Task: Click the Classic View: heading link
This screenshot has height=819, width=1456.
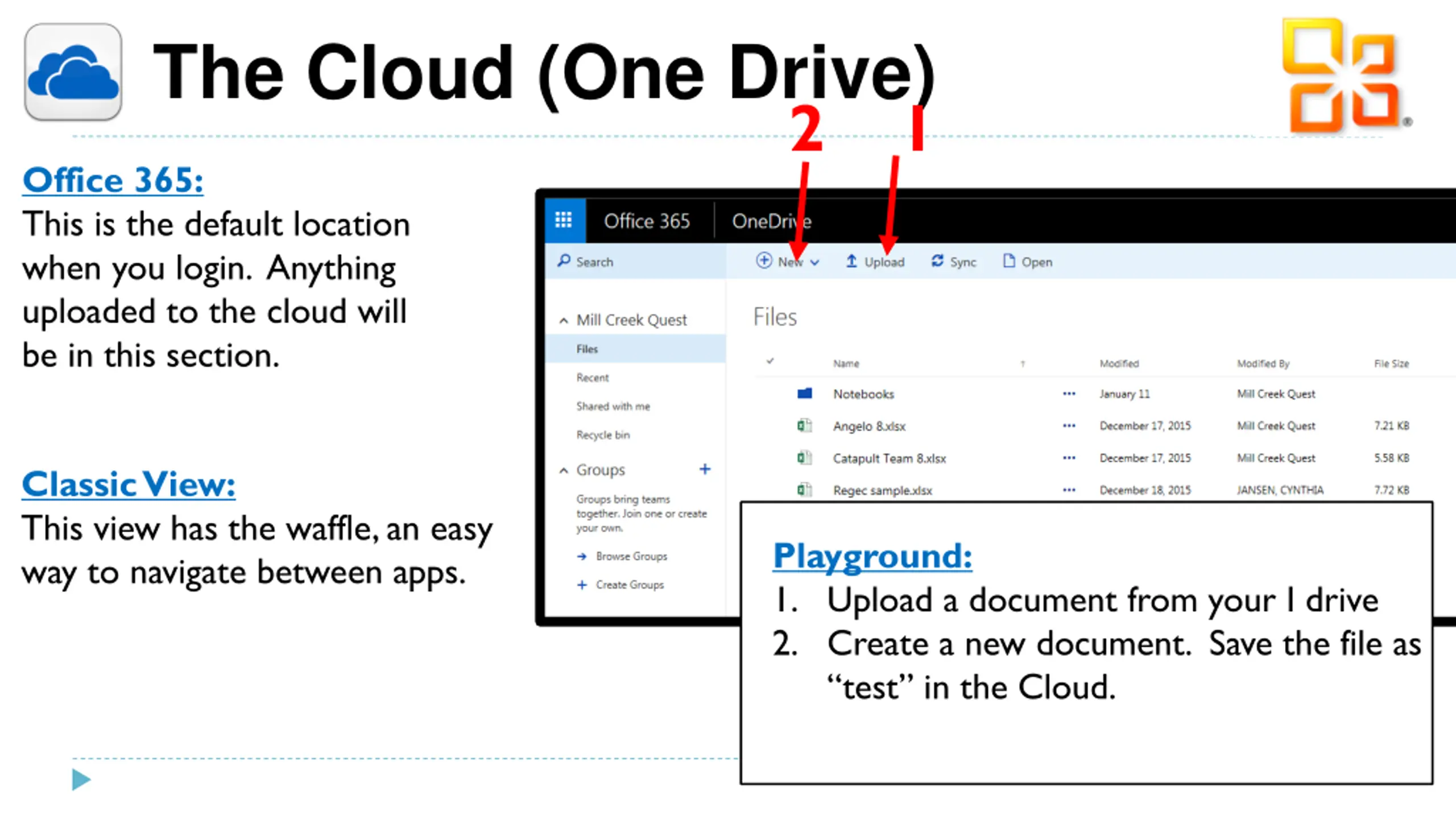Action: tap(129, 485)
